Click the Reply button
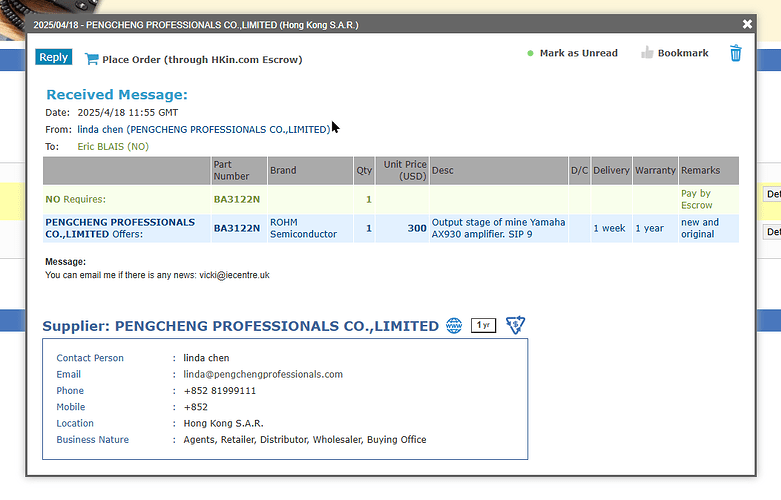This screenshot has width=781, height=500. (54, 57)
